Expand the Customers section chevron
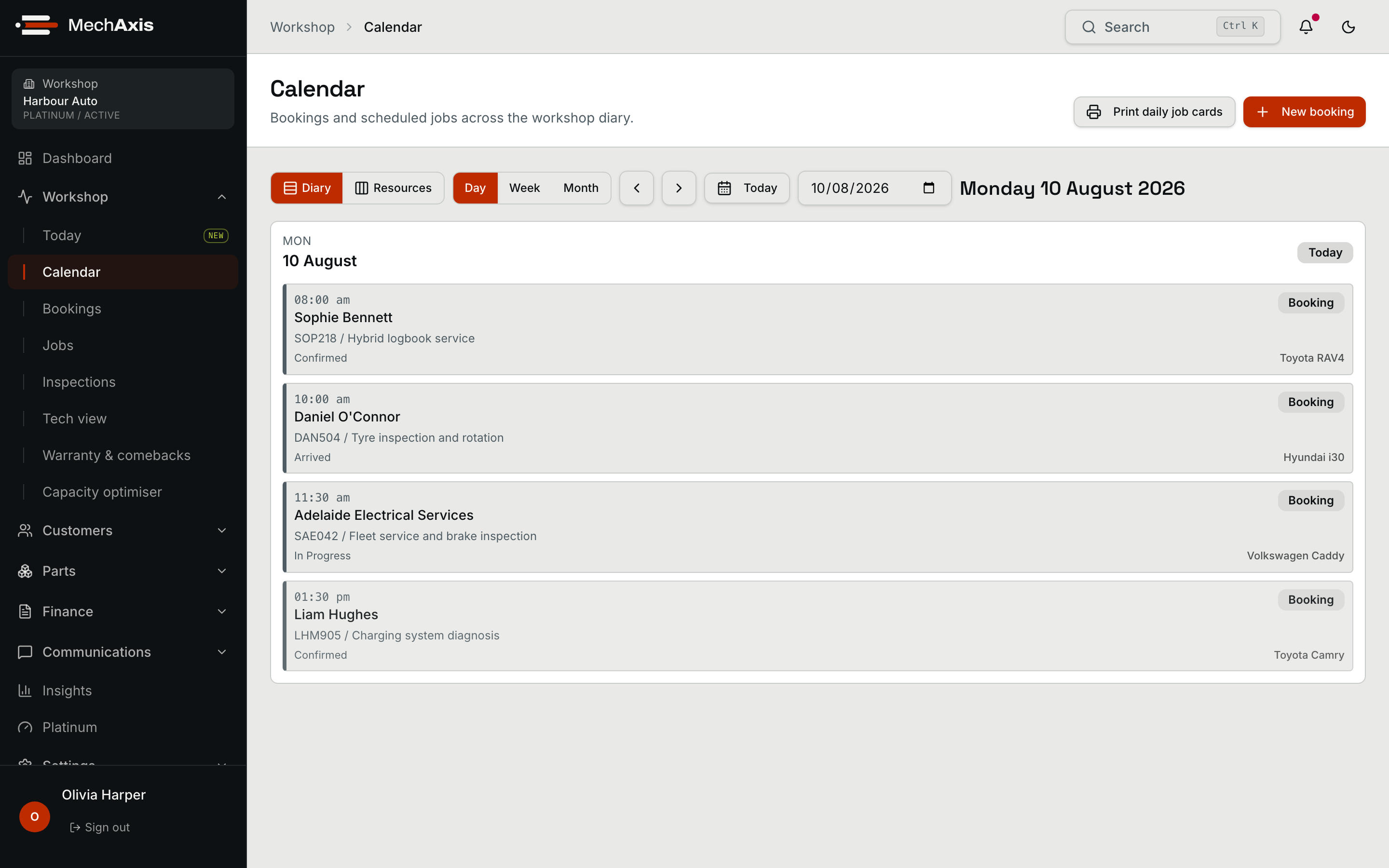 point(221,530)
